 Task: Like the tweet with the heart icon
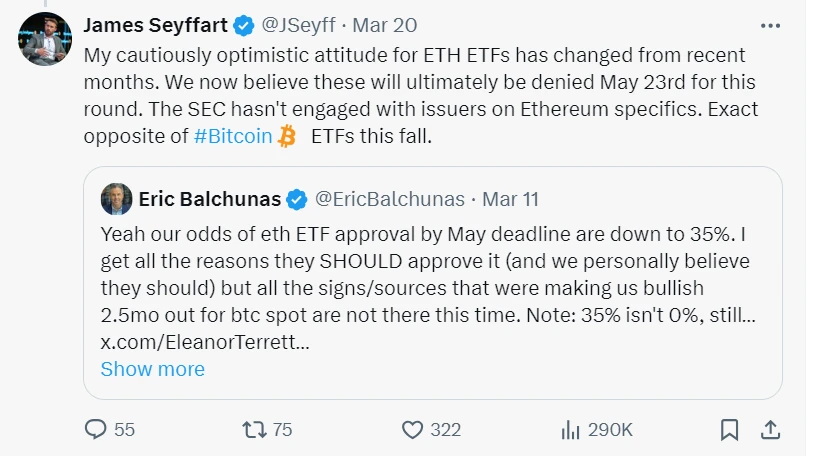pyautogui.click(x=413, y=429)
